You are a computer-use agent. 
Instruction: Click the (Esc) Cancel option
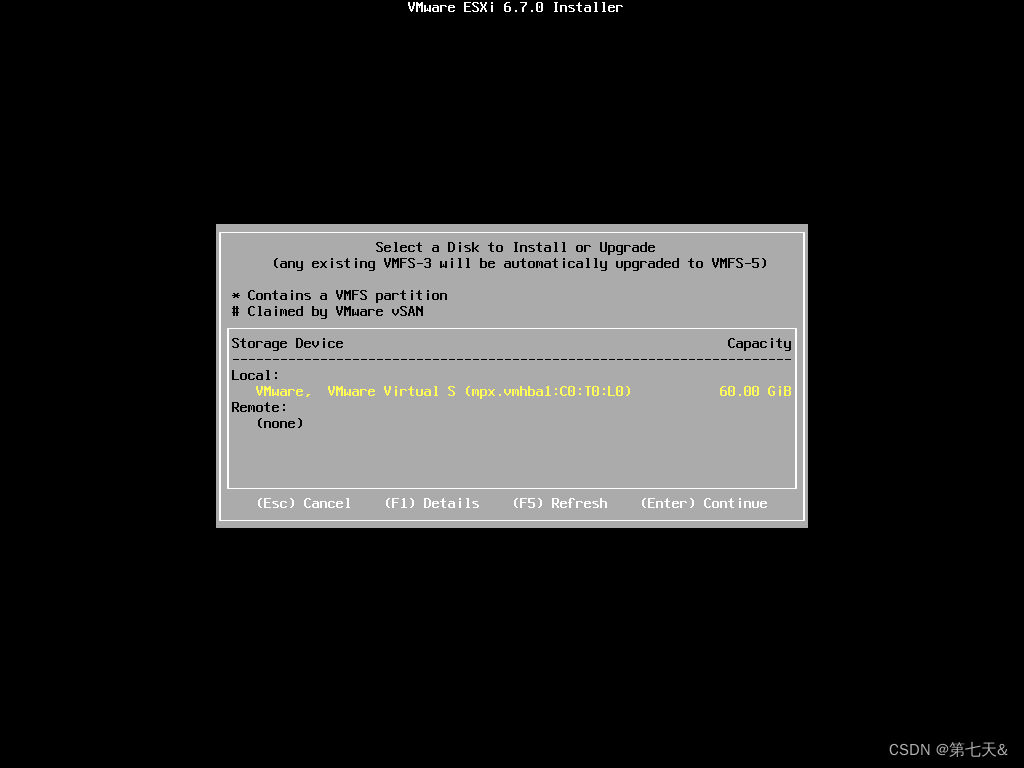[x=304, y=504]
